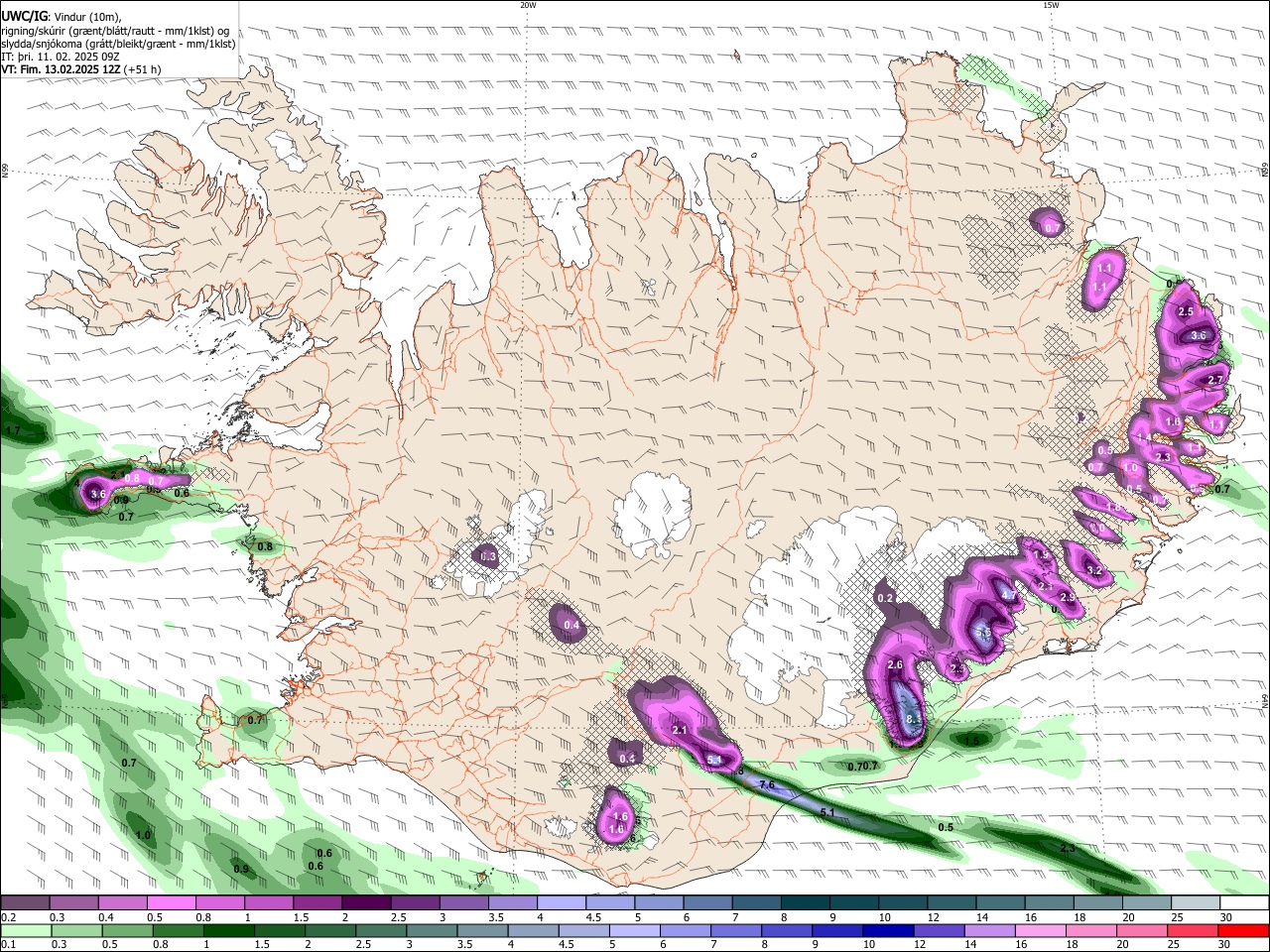
Task: Click the '0.2' label in the snow scale
Action: (x=9, y=917)
